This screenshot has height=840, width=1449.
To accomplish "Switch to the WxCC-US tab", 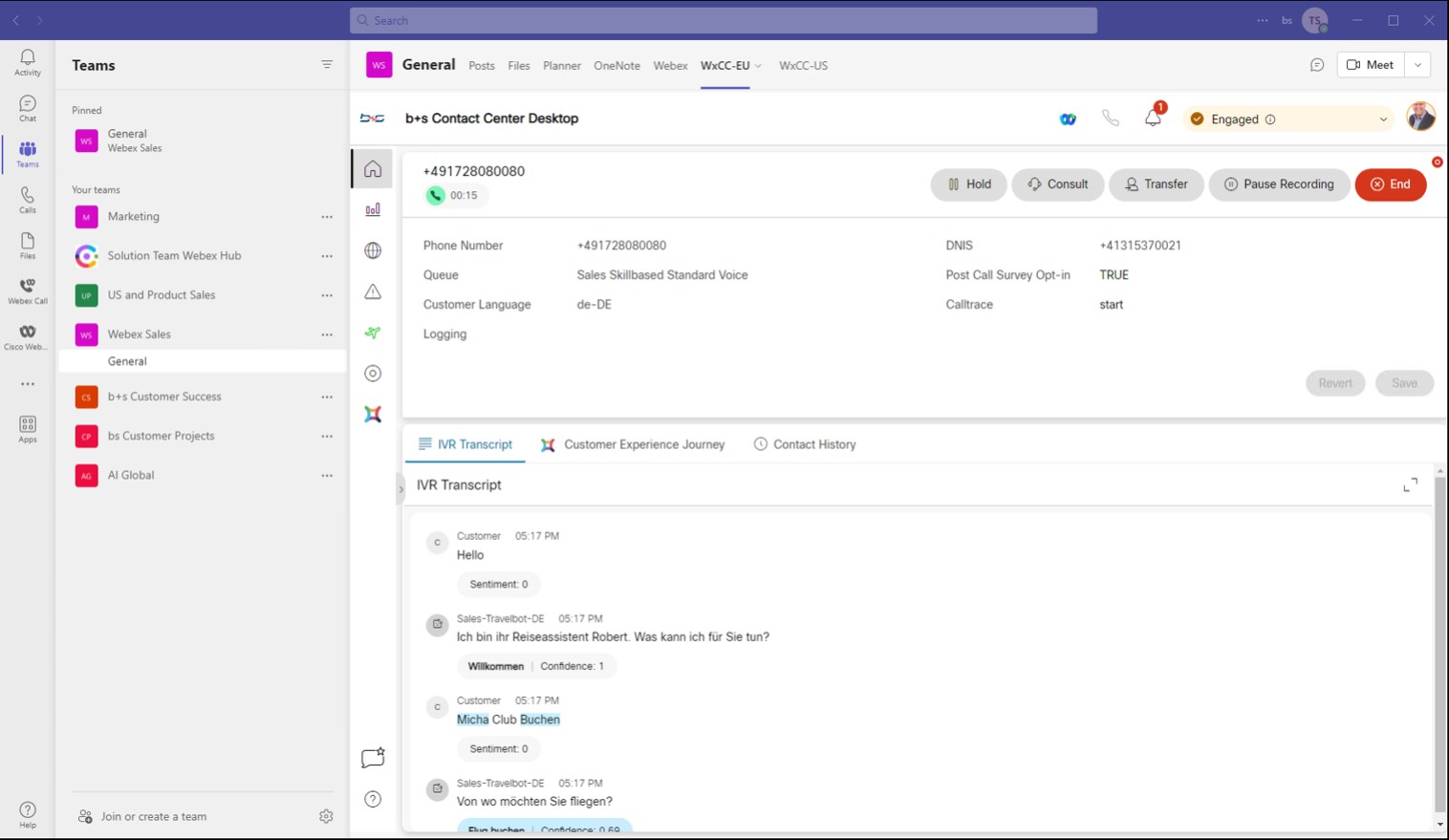I will pyautogui.click(x=803, y=66).
